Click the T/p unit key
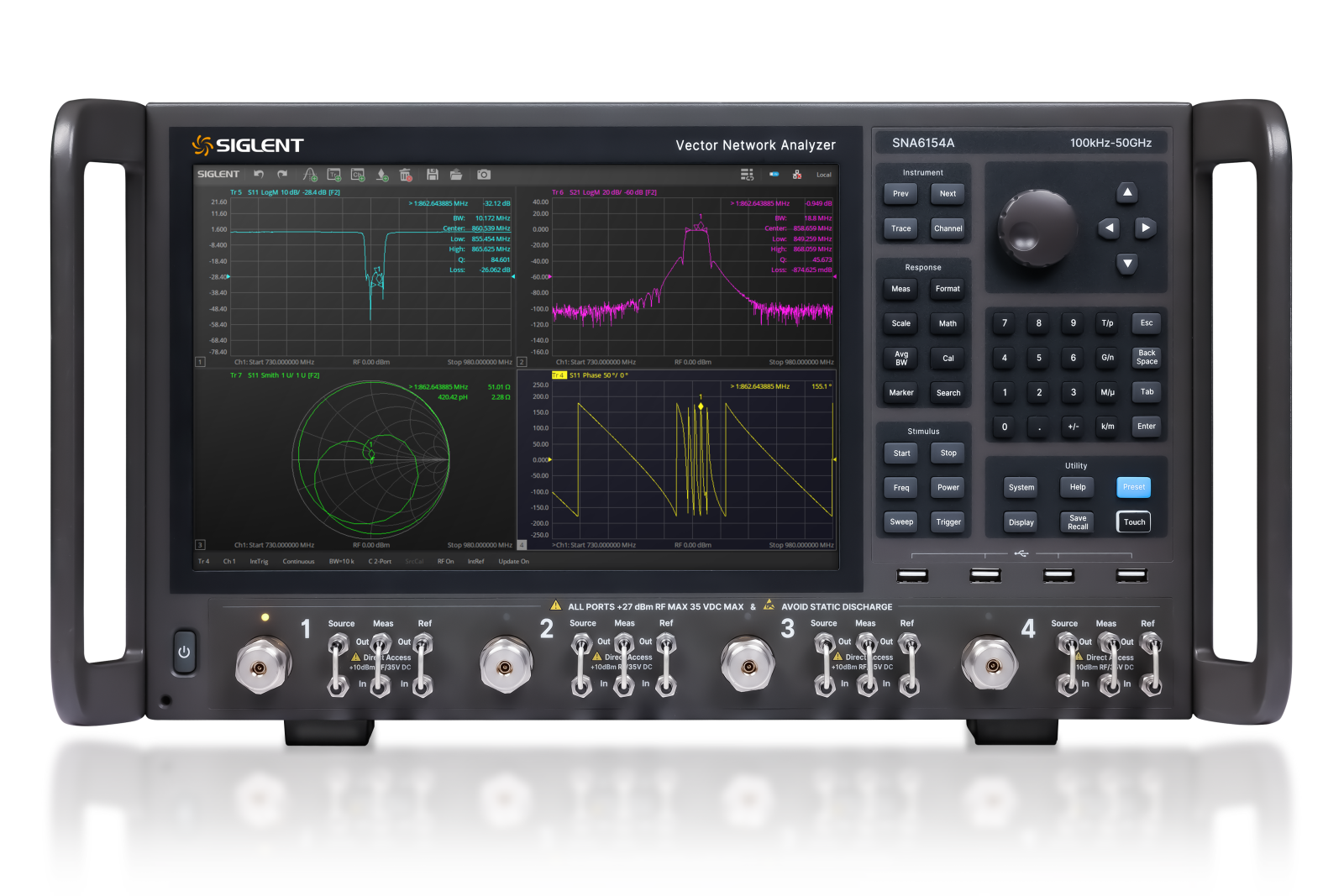Image resolution: width=1344 pixels, height=896 pixels. click(1108, 323)
